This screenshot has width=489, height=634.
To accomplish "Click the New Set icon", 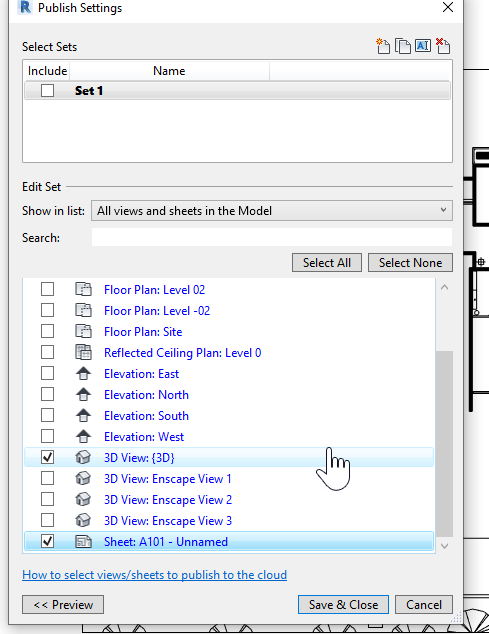I will click(x=383, y=46).
